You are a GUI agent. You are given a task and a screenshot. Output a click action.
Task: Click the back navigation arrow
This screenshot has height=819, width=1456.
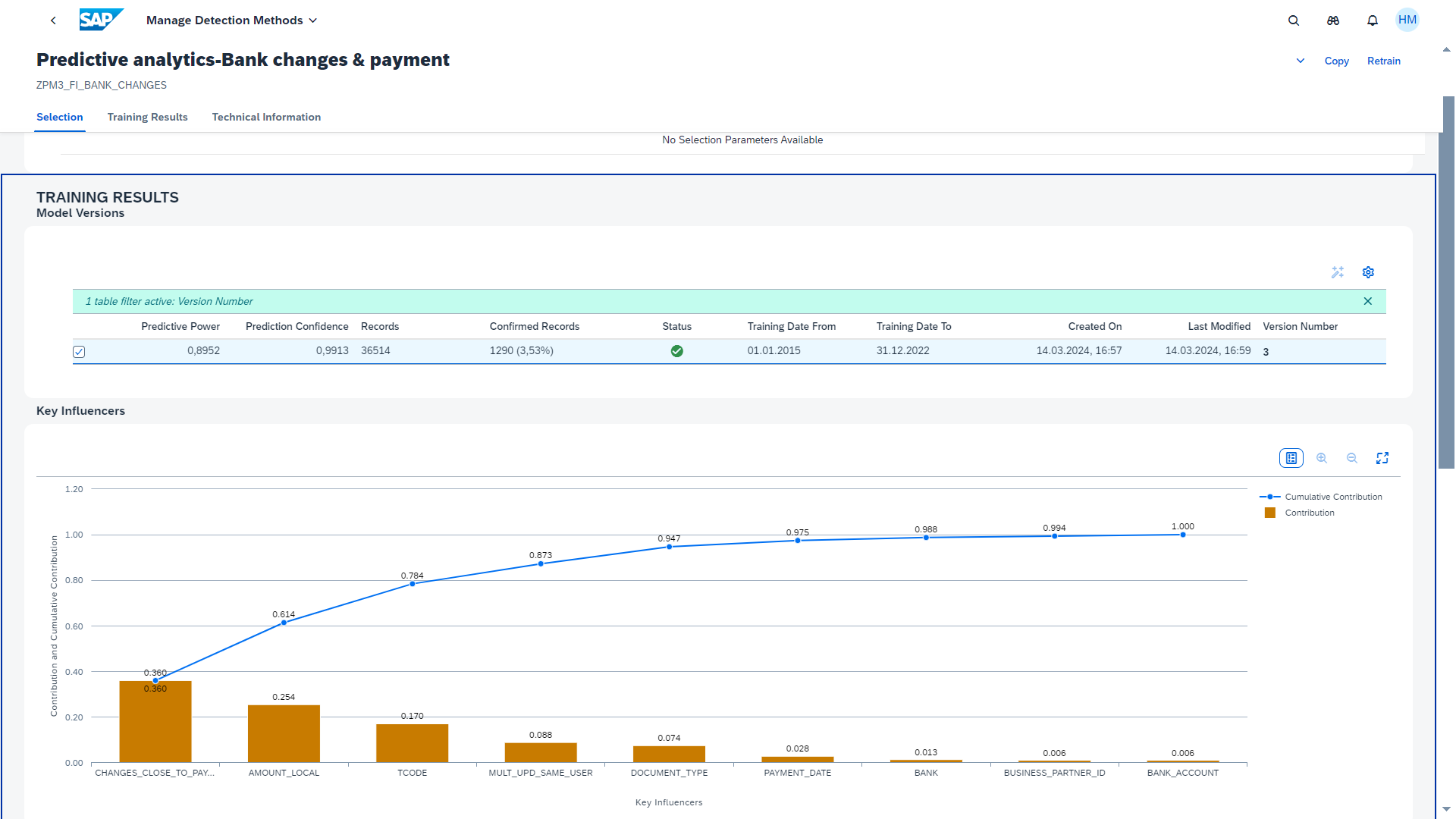coord(53,20)
